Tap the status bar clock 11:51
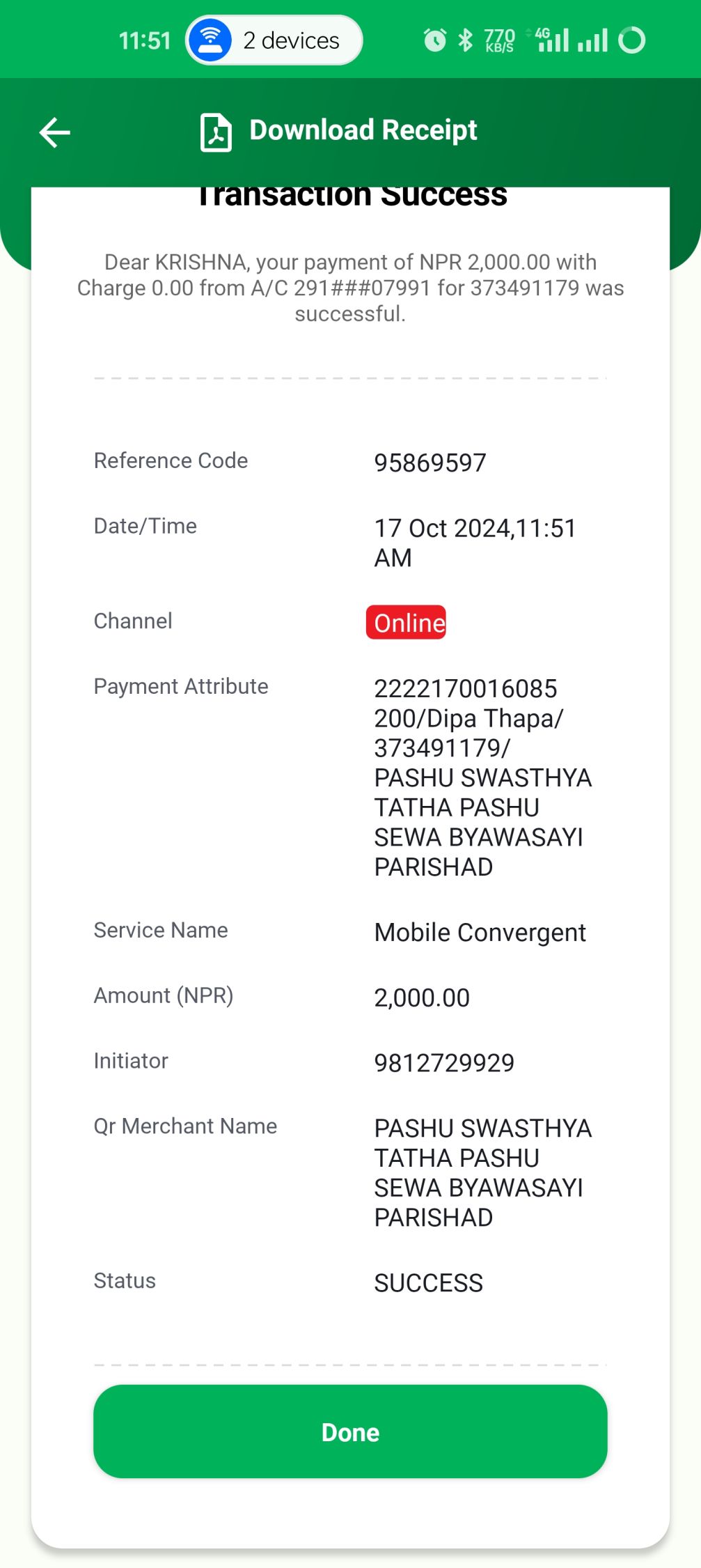701x1568 pixels. [x=145, y=40]
